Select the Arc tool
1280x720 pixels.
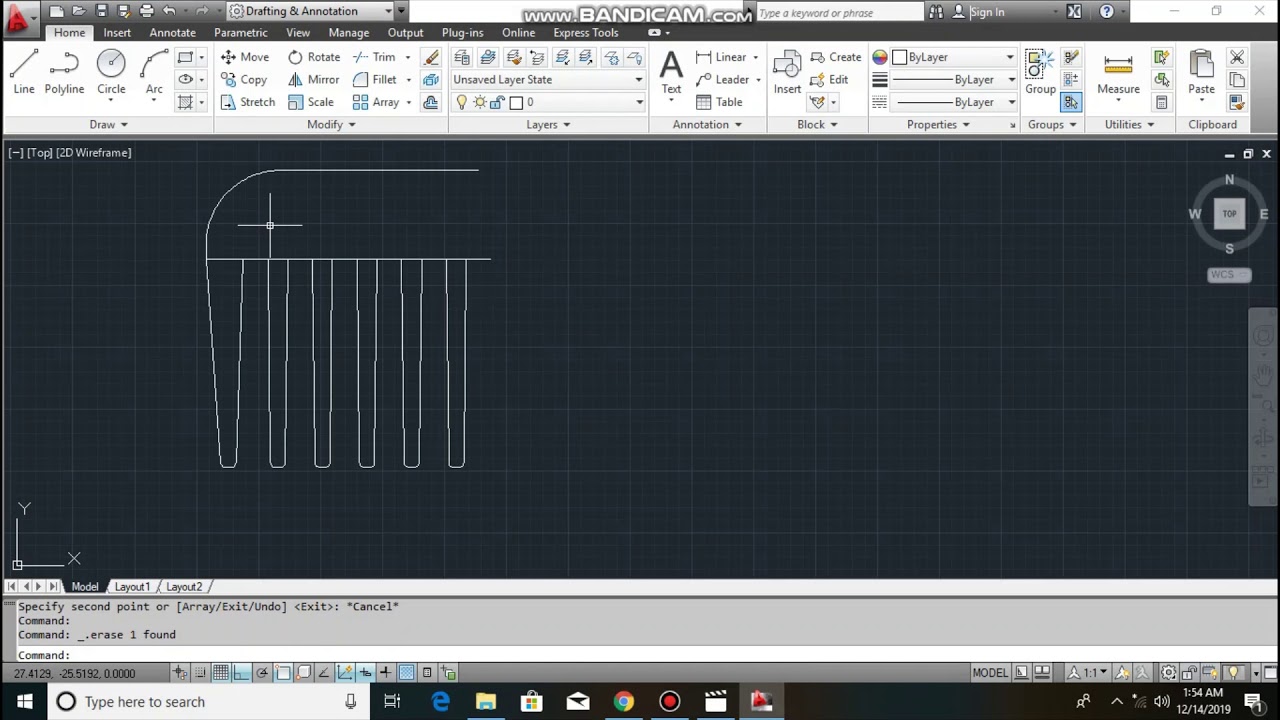154,72
